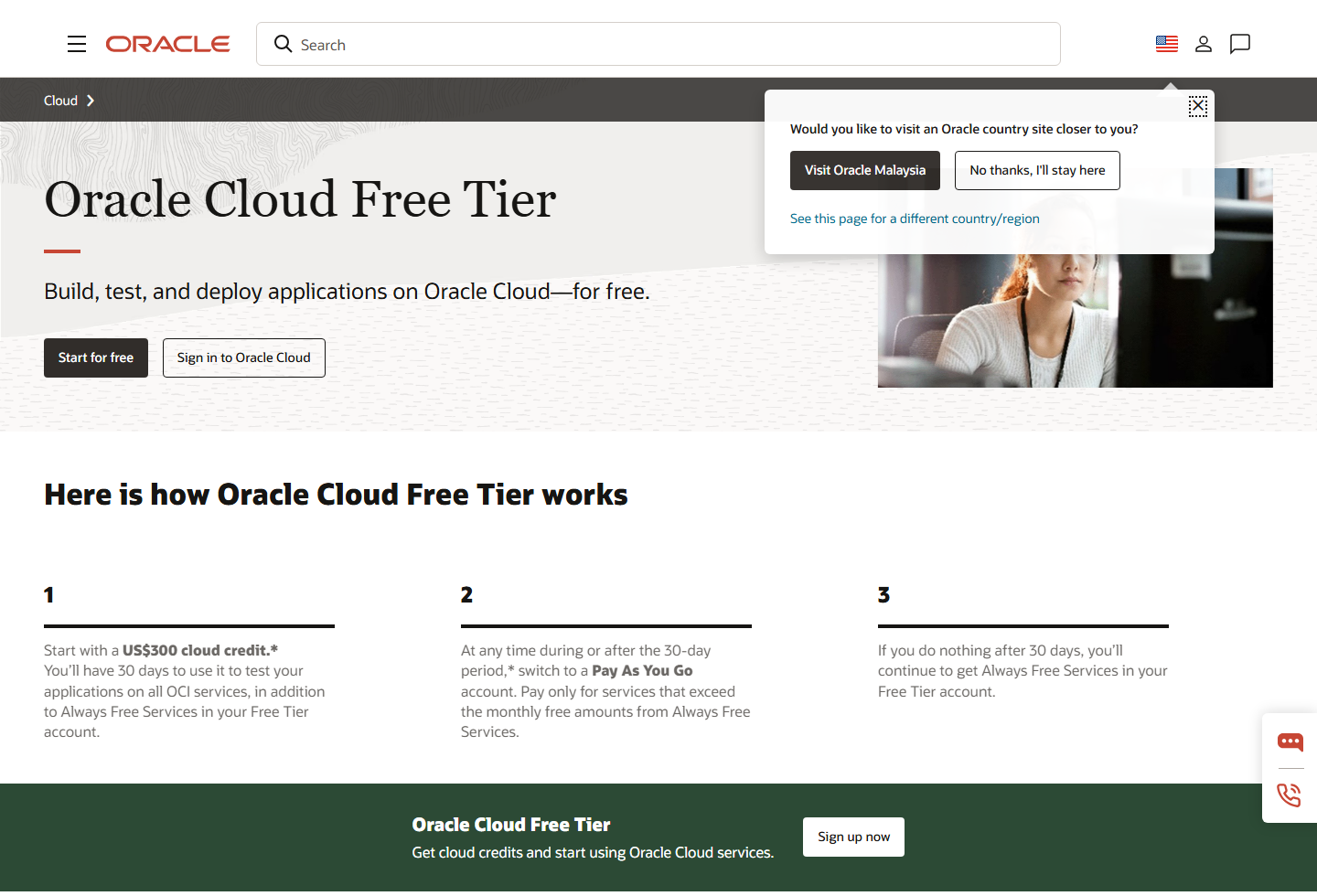1317x896 pixels.
Task: Click Visit Oracle Malaysia button
Action: click(x=865, y=170)
